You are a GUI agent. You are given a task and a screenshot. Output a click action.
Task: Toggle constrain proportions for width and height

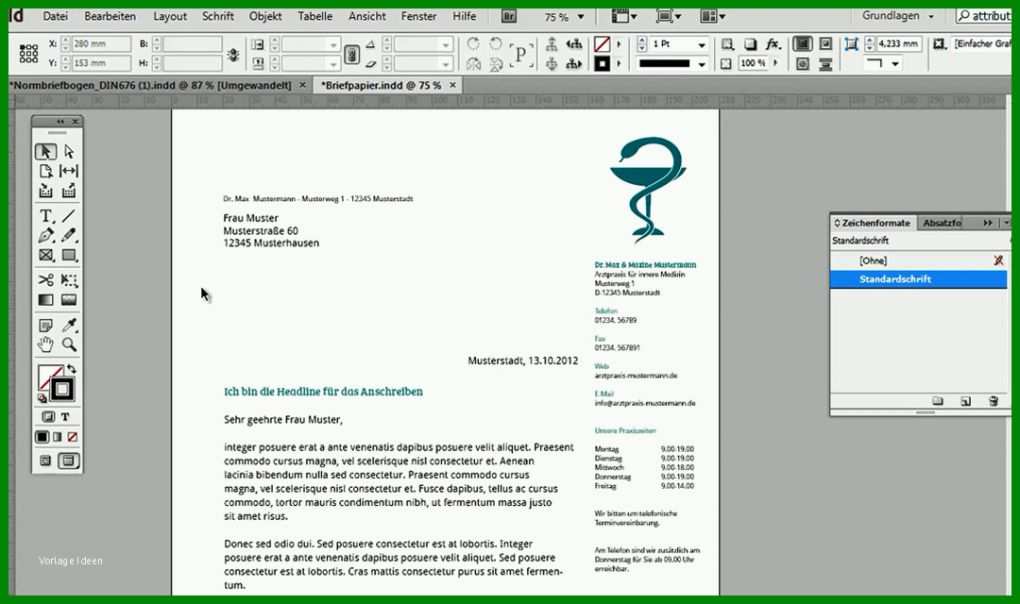(x=233, y=55)
